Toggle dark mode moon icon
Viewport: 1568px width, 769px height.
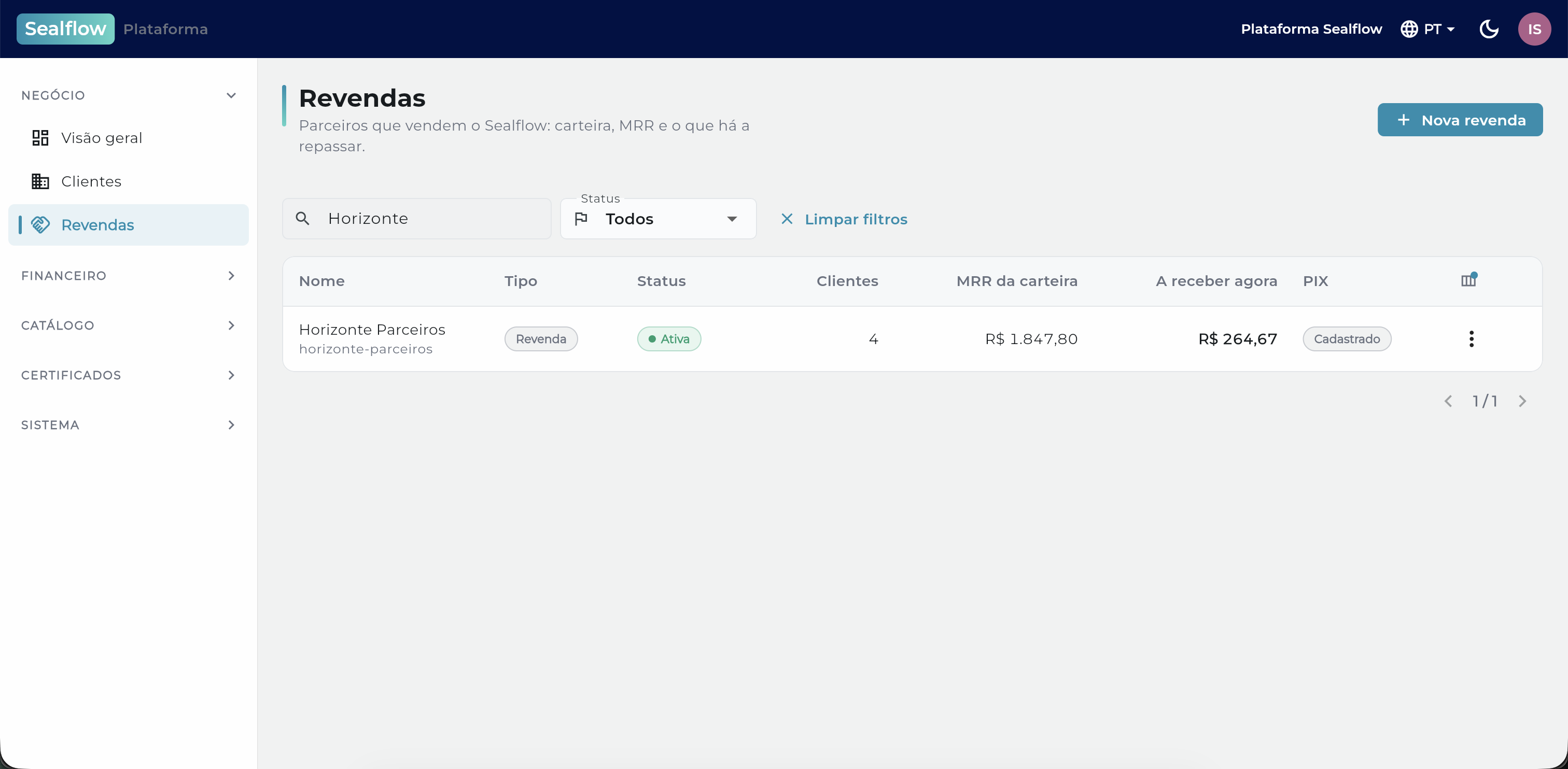point(1489,29)
